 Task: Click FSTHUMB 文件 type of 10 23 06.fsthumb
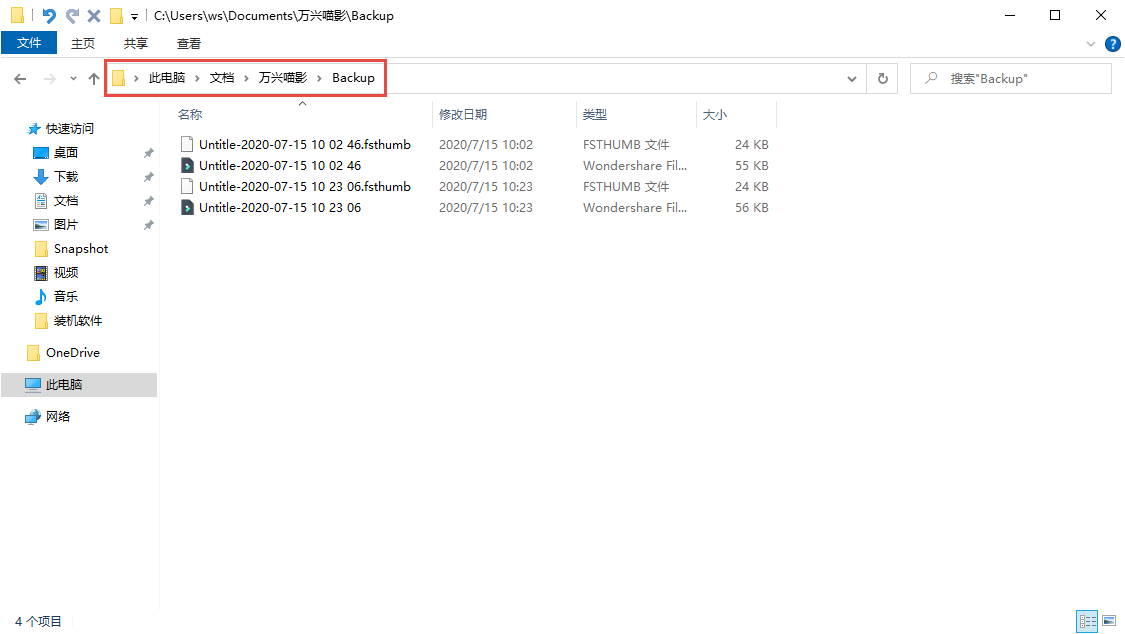click(626, 186)
